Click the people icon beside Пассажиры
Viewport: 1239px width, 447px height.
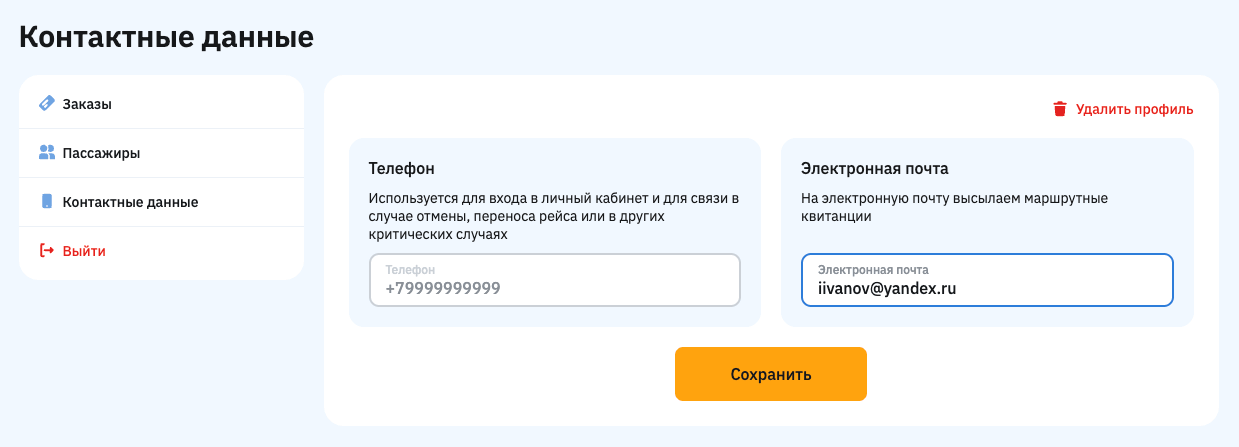click(46, 153)
